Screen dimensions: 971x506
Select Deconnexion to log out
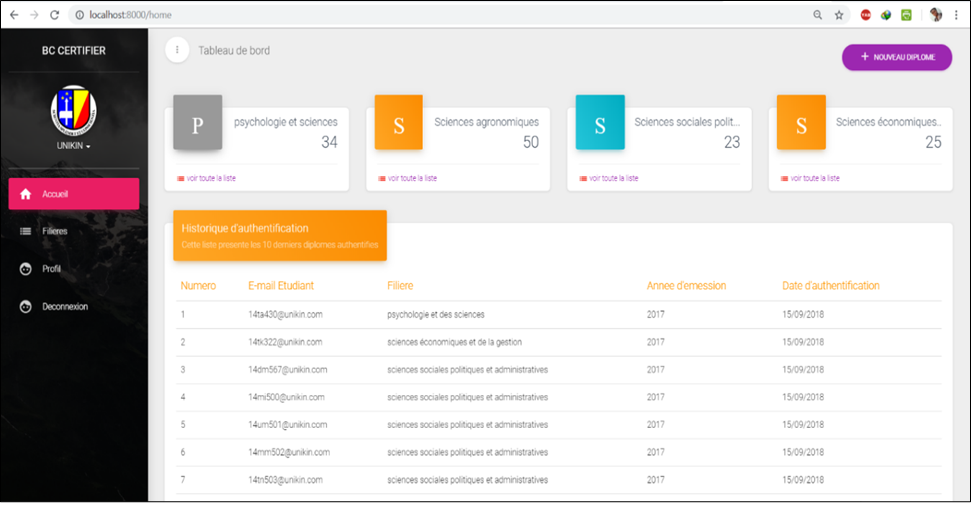coord(65,307)
